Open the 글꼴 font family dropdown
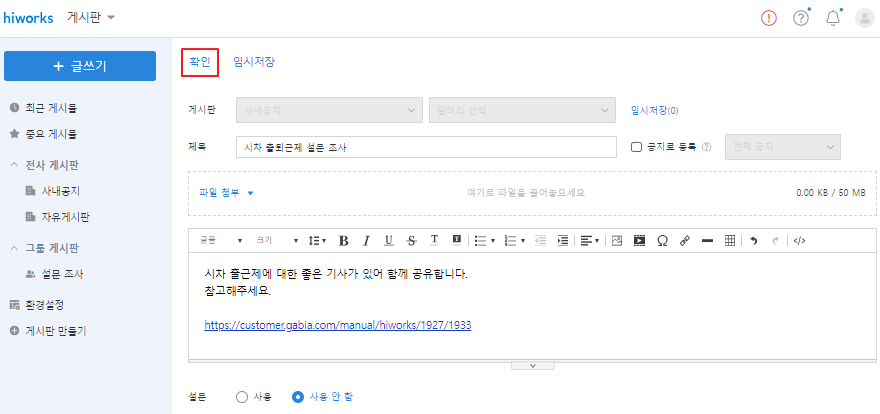Image resolution: width=880 pixels, height=414 pixels. (x=221, y=241)
